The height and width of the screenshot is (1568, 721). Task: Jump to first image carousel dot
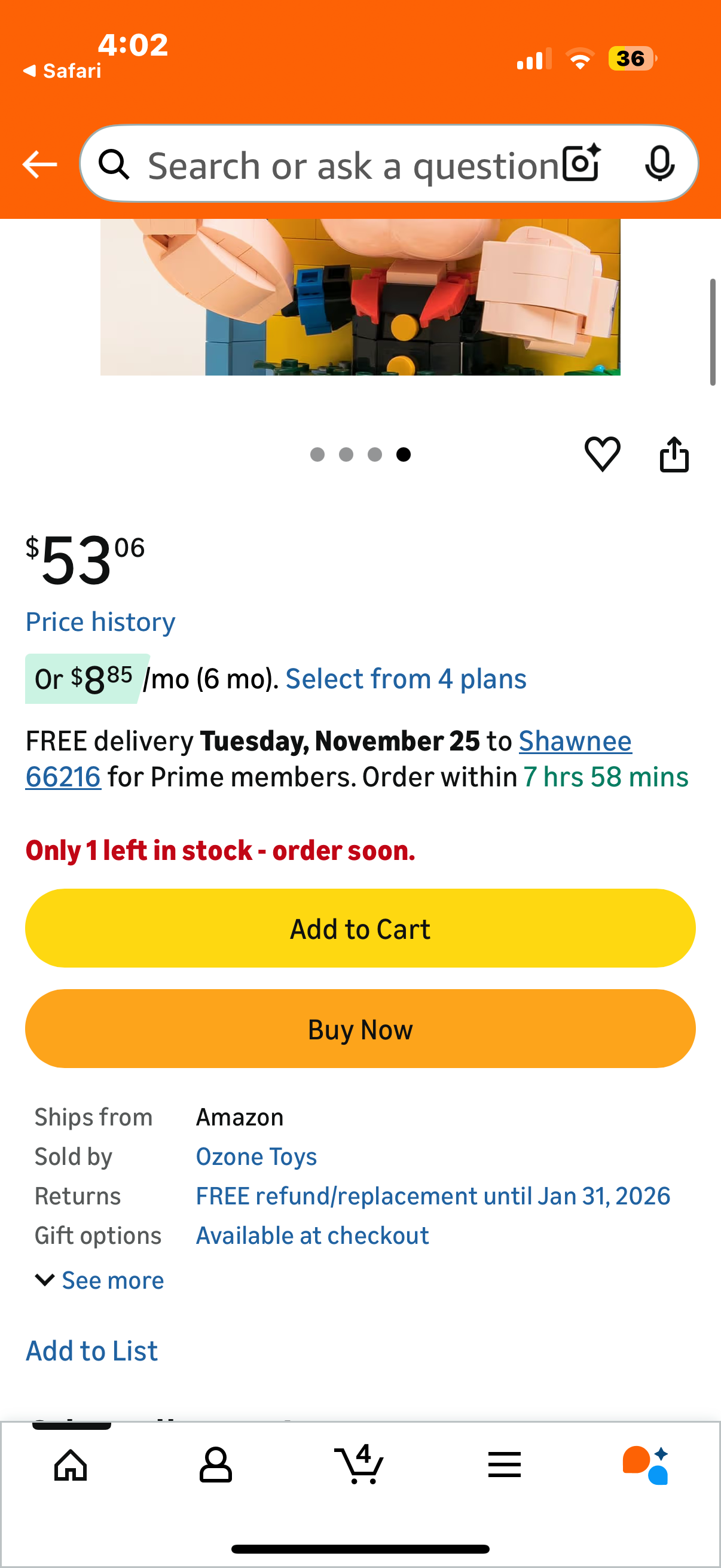pos(317,454)
